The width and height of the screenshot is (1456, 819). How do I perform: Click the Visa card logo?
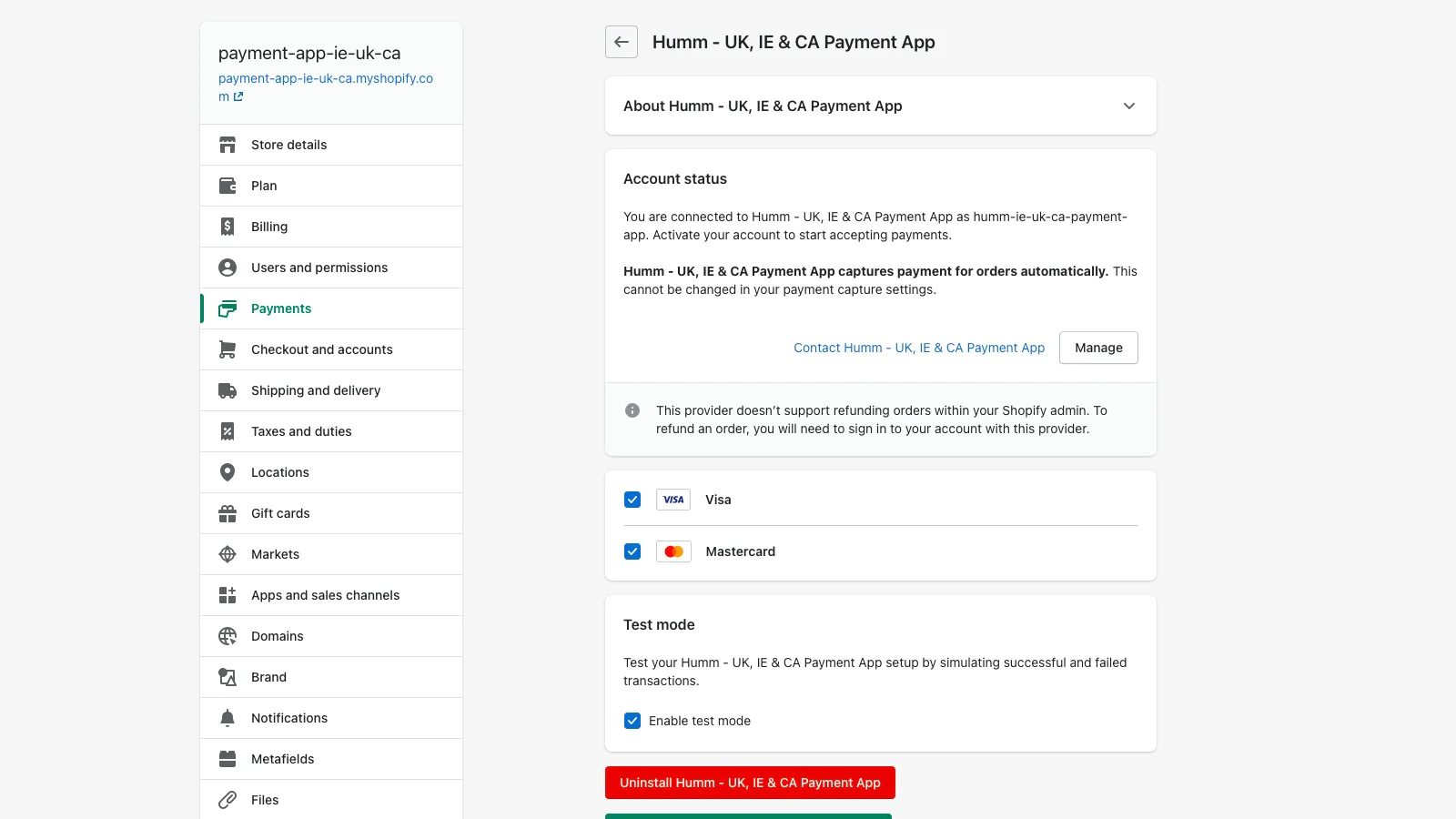click(673, 500)
